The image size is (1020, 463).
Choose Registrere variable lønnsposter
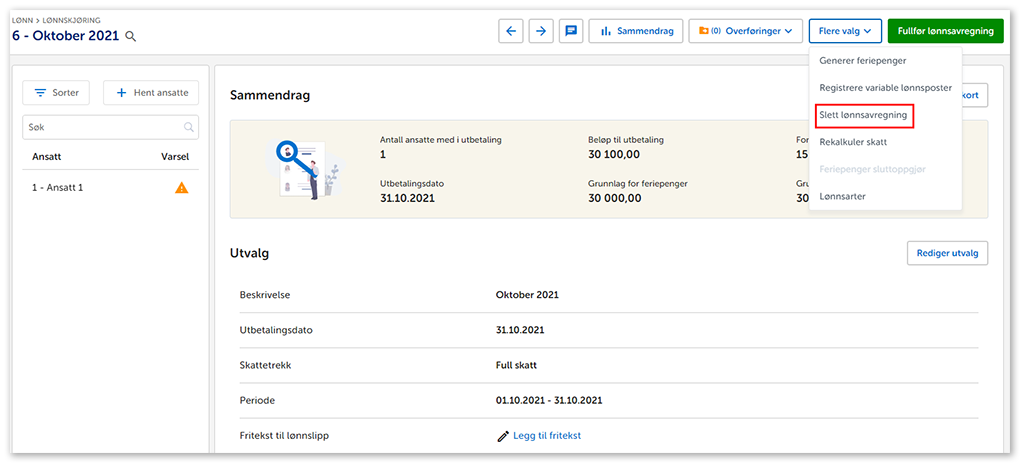pos(885,88)
